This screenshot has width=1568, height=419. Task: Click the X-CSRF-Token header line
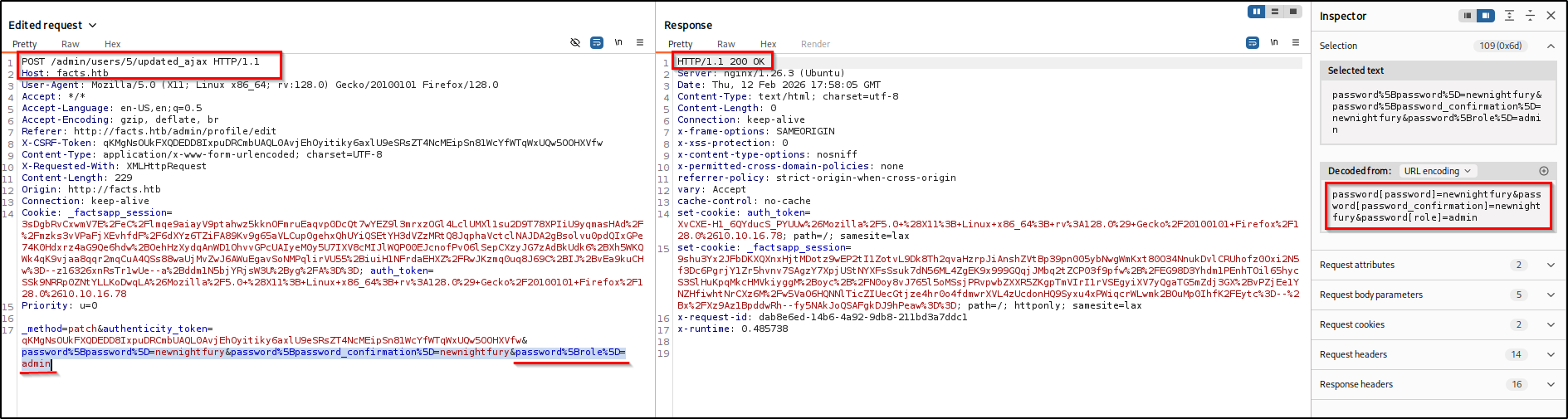point(312,143)
